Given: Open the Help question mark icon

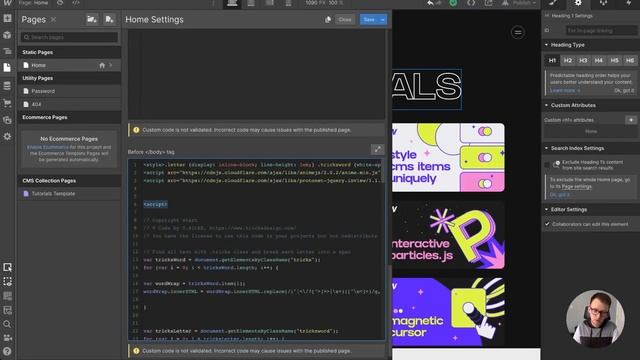Looking at the screenshot, I should (x=7, y=351).
